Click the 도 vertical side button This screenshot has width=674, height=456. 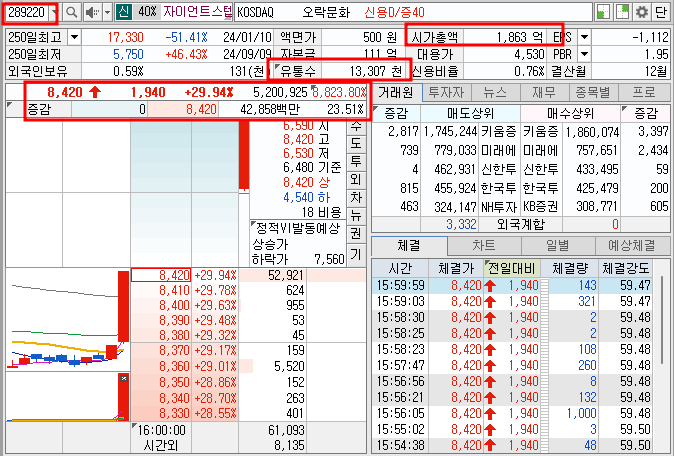click(356, 144)
